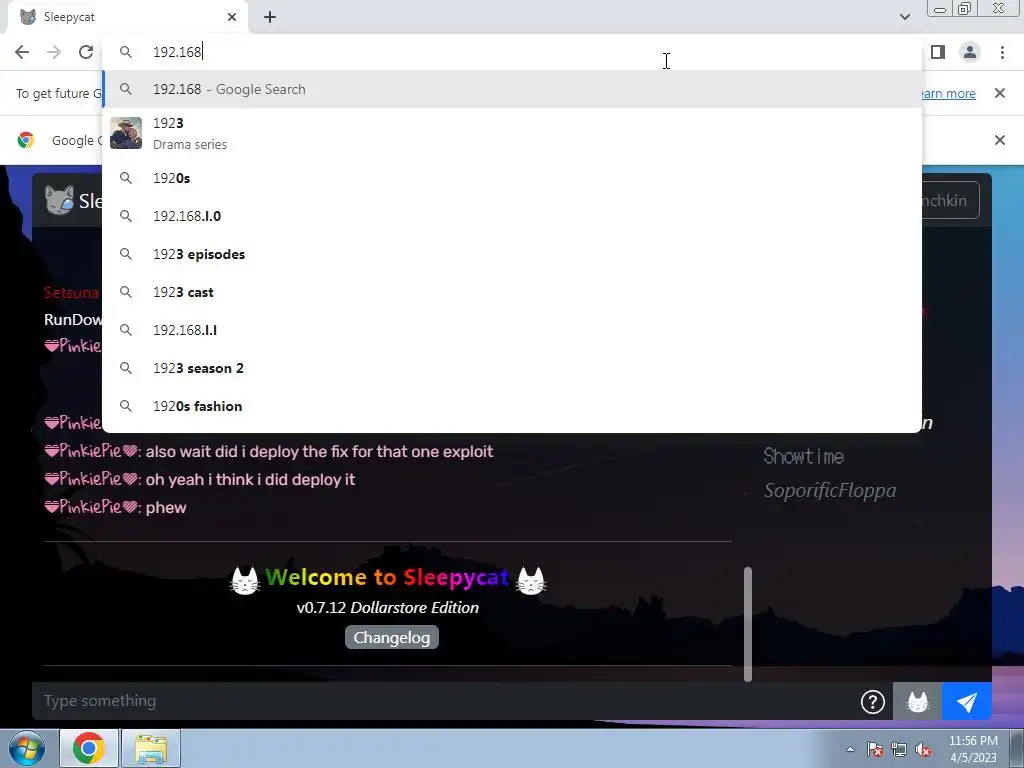Dismiss the 'To get future' update infobar
Viewport: 1024px width, 768px height.
[999, 93]
